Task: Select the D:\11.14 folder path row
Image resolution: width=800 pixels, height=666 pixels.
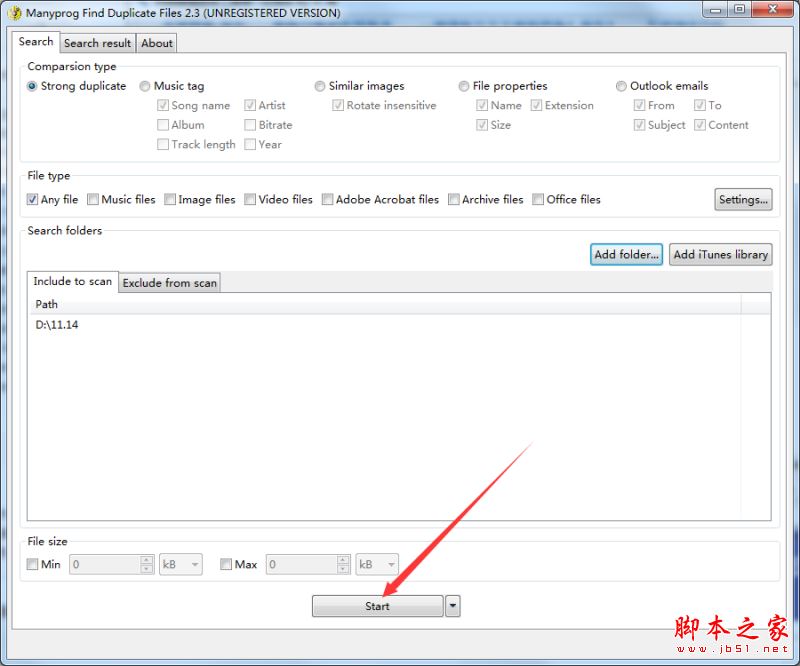Action: [x=385, y=325]
